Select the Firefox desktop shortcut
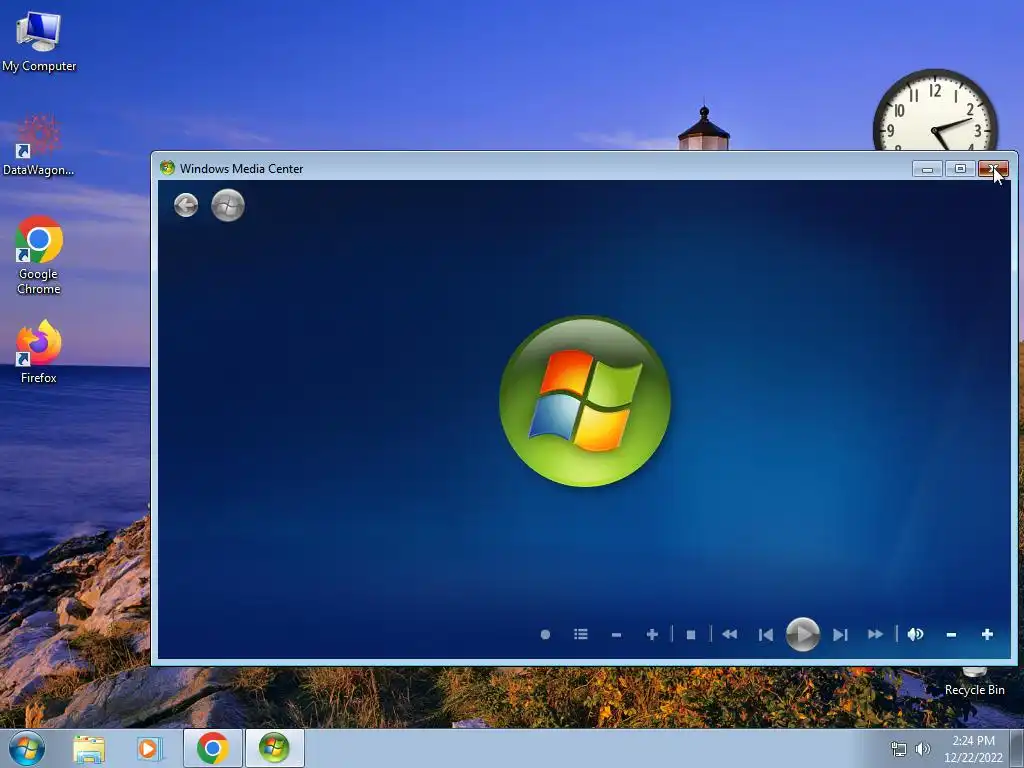The height and width of the screenshot is (768, 1024). 39,351
